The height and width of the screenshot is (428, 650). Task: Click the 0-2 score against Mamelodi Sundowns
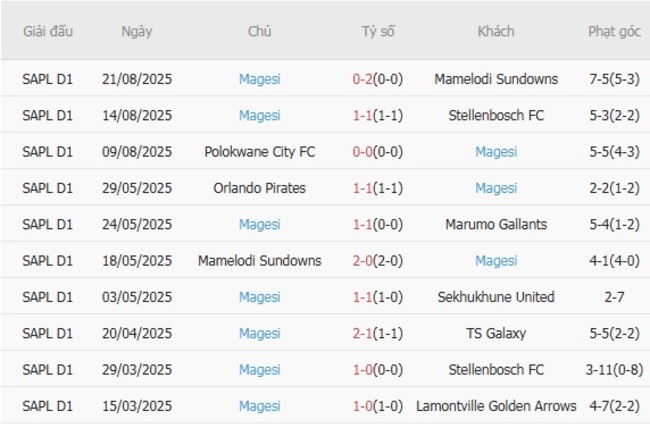click(x=364, y=79)
